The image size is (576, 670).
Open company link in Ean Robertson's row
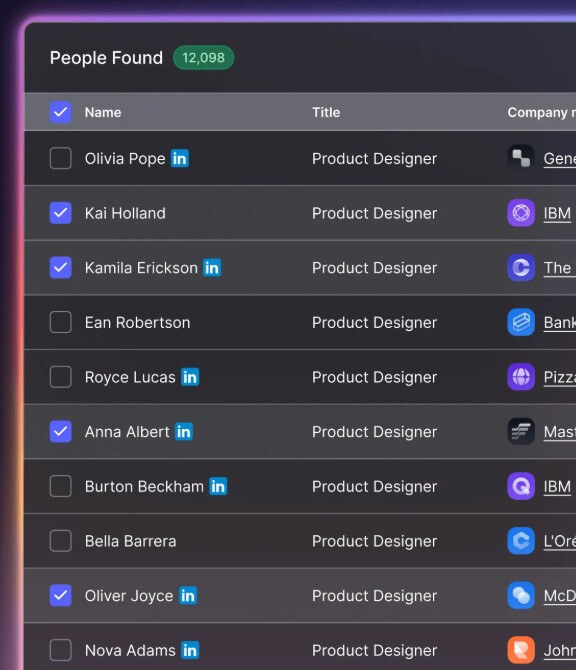560,323
